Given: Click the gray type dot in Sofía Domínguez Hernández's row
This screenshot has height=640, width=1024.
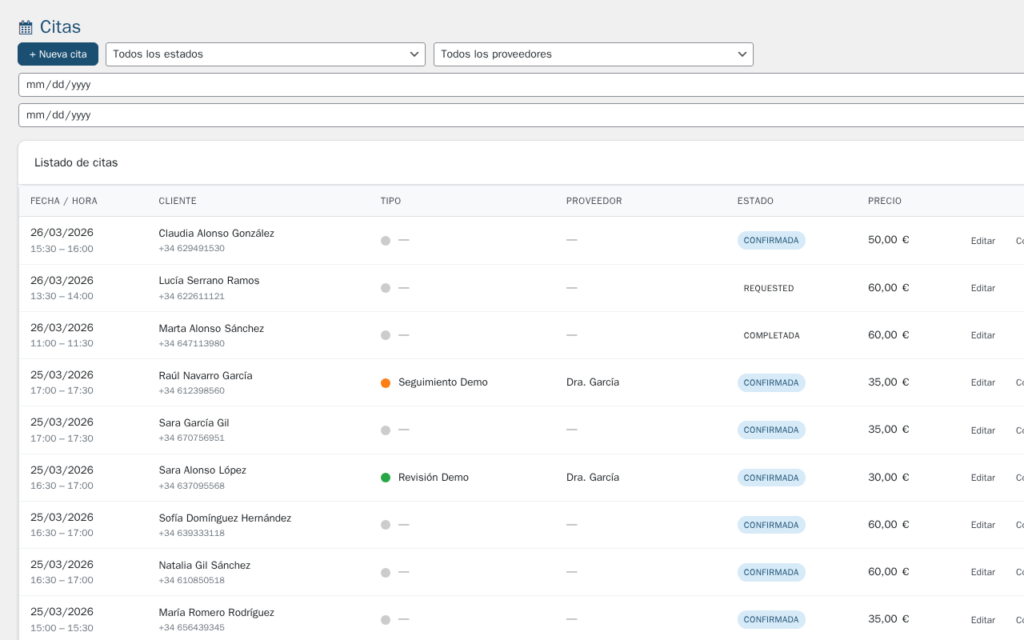Looking at the screenshot, I should click(x=385, y=524).
